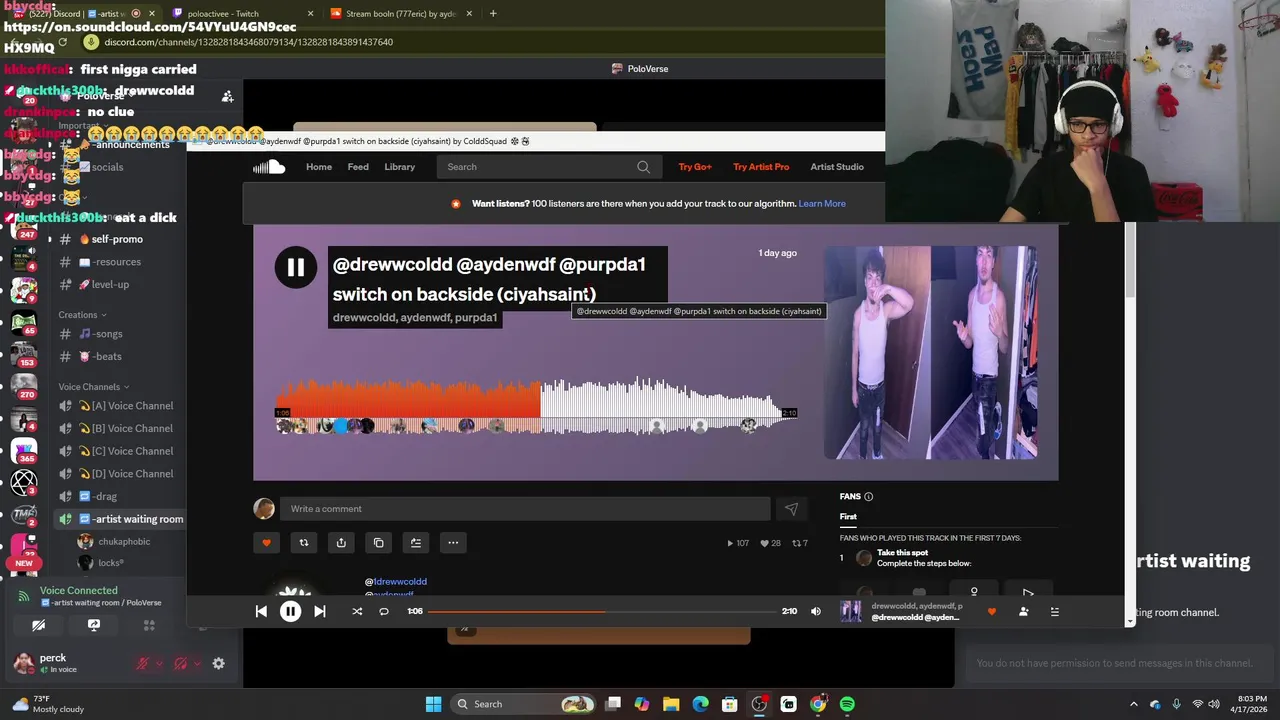Select the artist waiting room voice channel

click(x=121, y=520)
